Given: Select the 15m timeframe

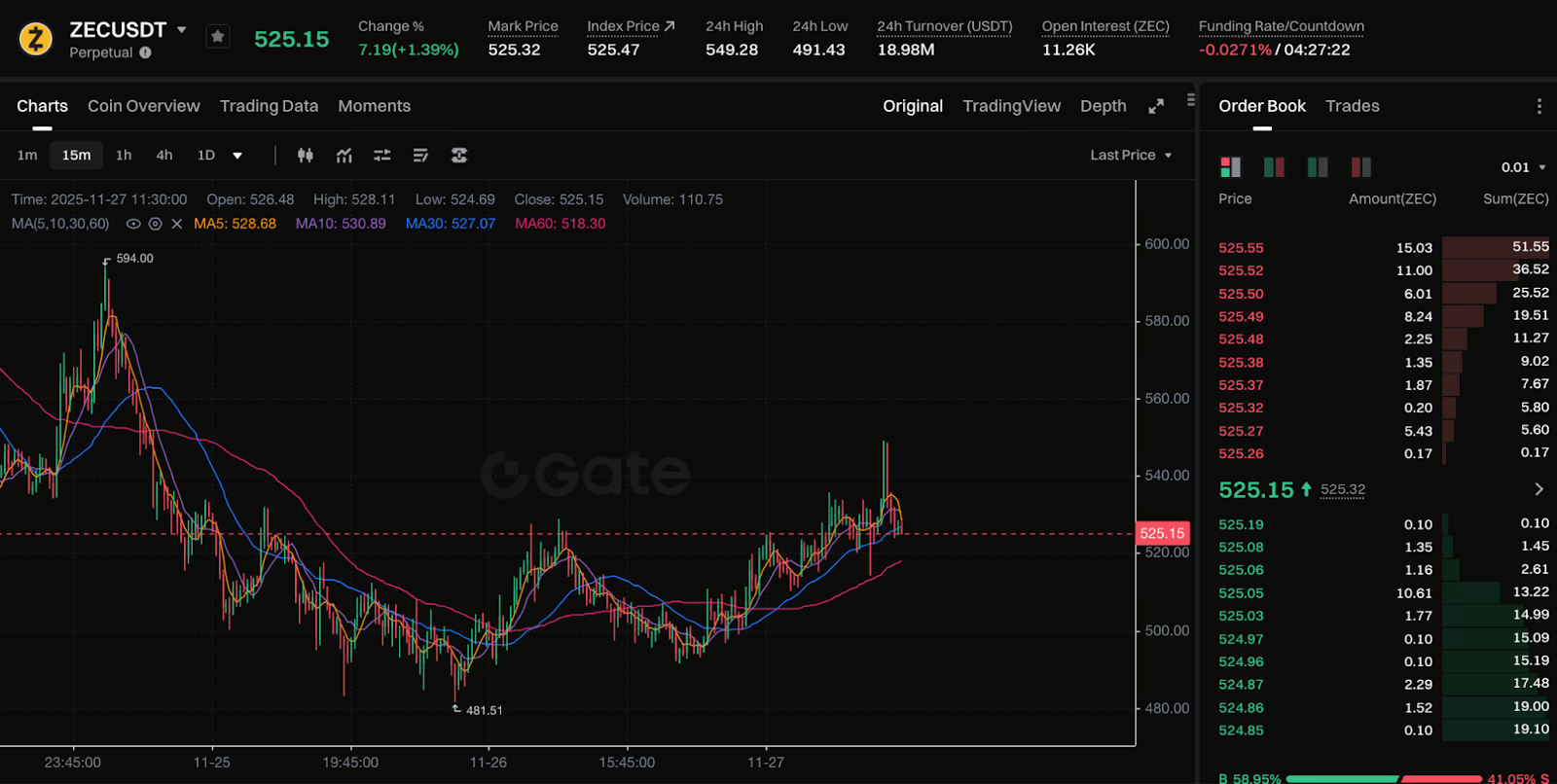Looking at the screenshot, I should (76, 155).
